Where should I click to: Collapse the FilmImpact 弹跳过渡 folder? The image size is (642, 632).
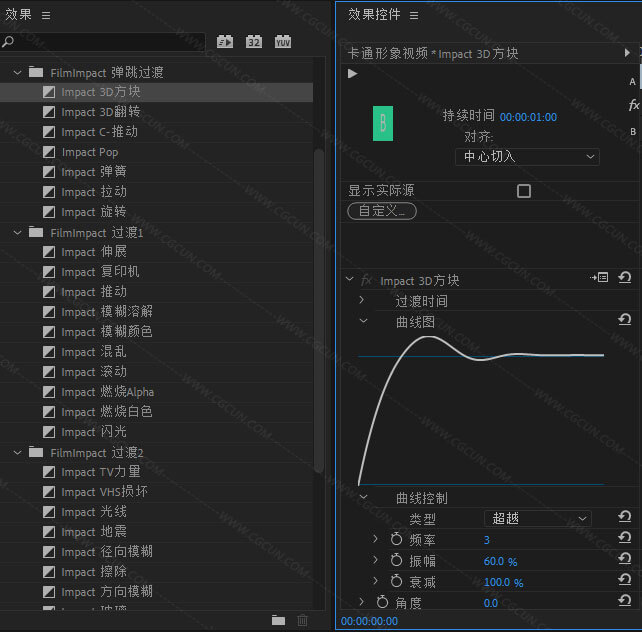[x=17, y=72]
